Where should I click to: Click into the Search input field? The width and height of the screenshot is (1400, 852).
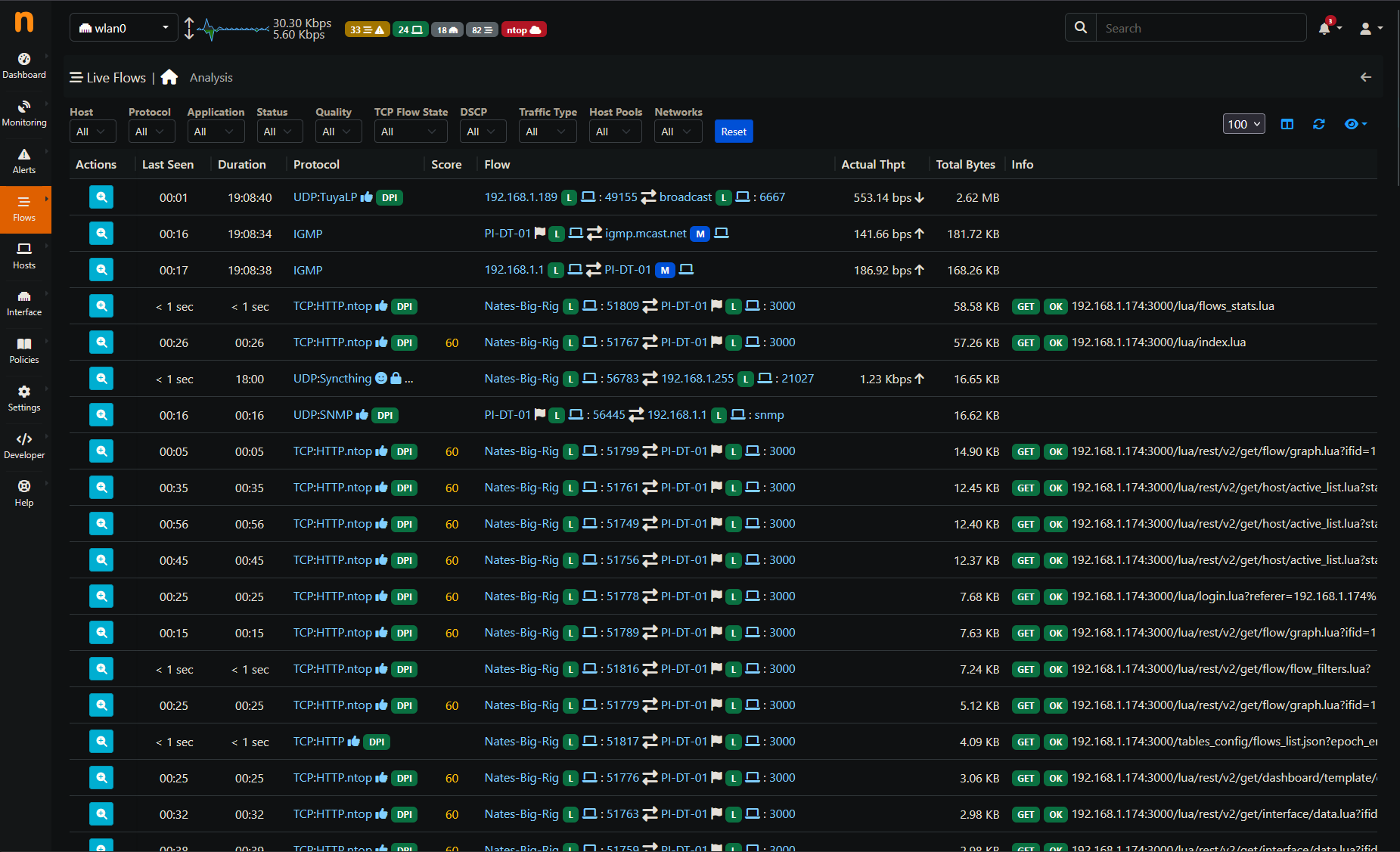(1201, 28)
